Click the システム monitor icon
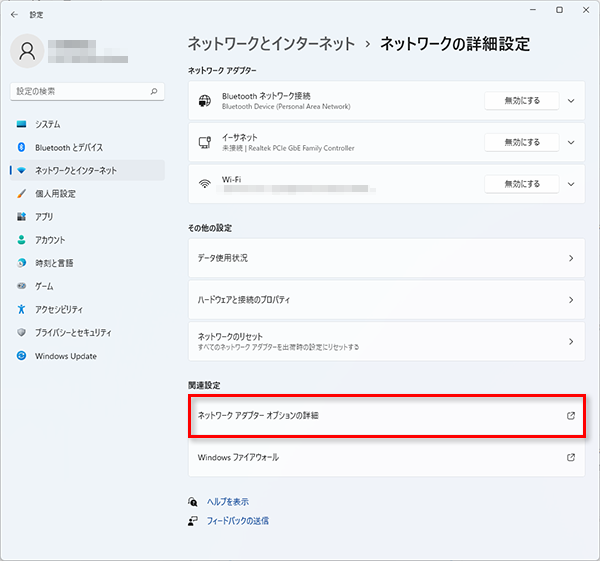This screenshot has height=561, width=600. [21, 124]
